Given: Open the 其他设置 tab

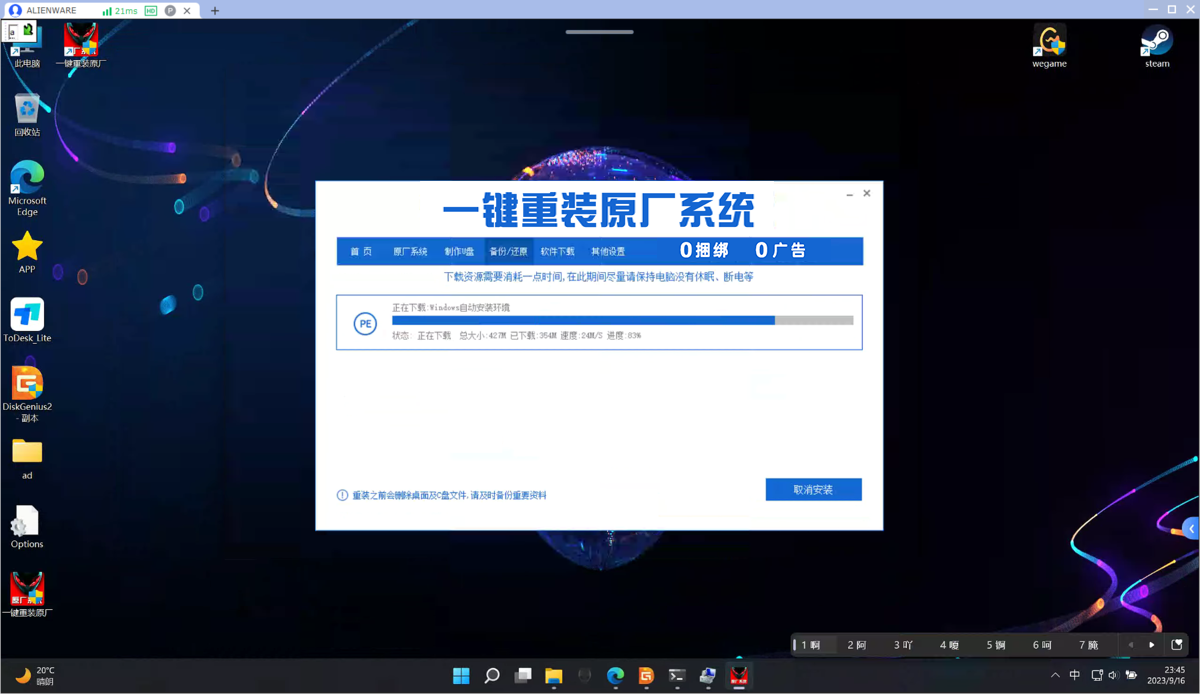Looking at the screenshot, I should (608, 251).
